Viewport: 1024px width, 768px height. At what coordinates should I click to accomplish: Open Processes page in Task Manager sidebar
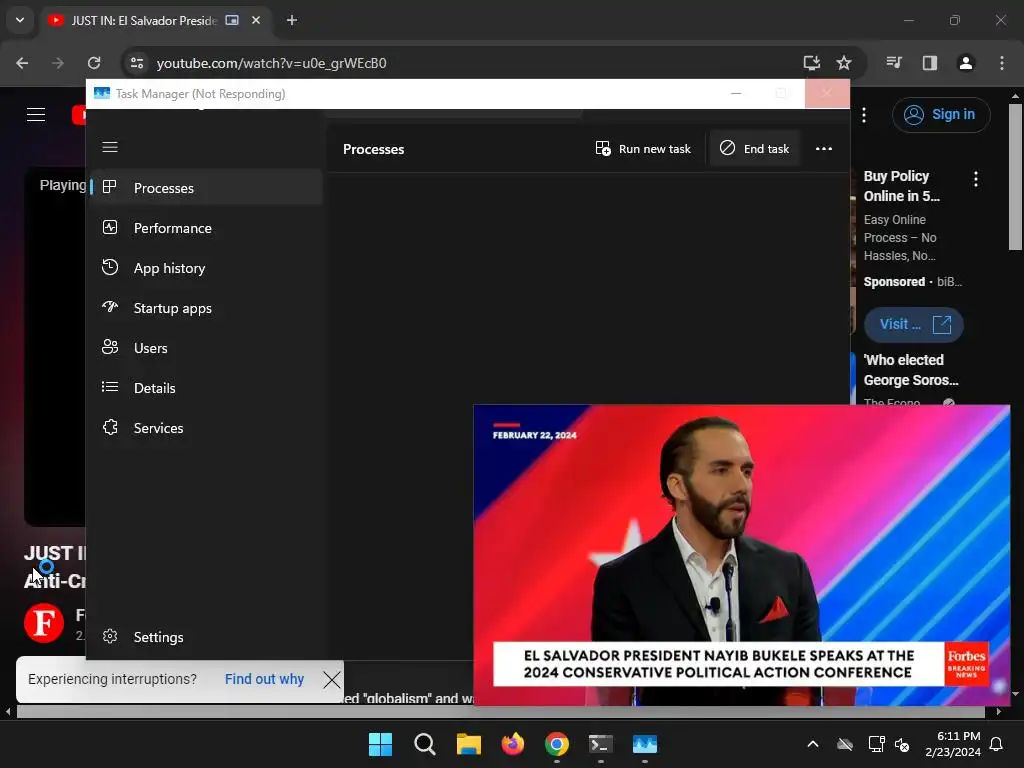point(206,188)
